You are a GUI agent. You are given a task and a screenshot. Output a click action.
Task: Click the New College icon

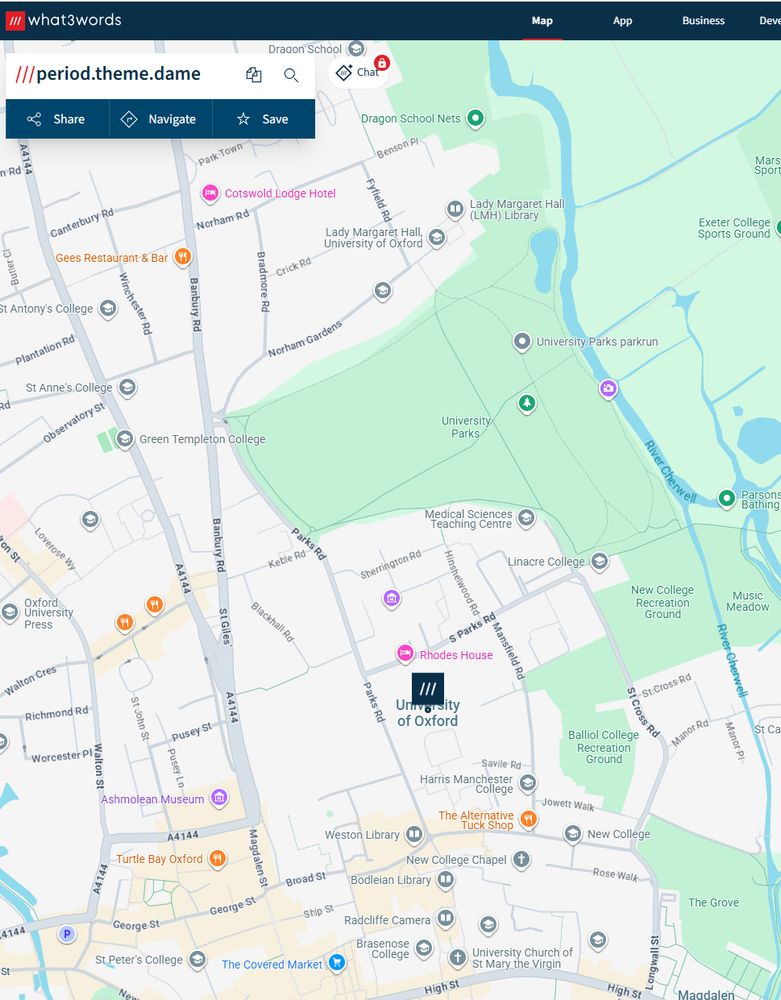(573, 834)
